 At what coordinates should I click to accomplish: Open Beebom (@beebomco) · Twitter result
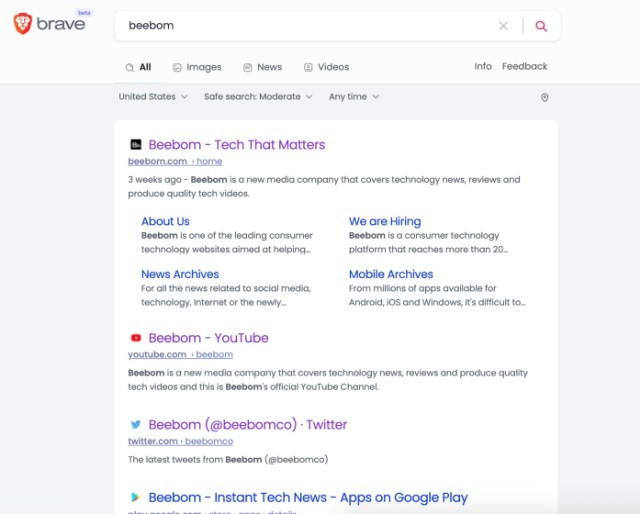pyautogui.click(x=248, y=425)
